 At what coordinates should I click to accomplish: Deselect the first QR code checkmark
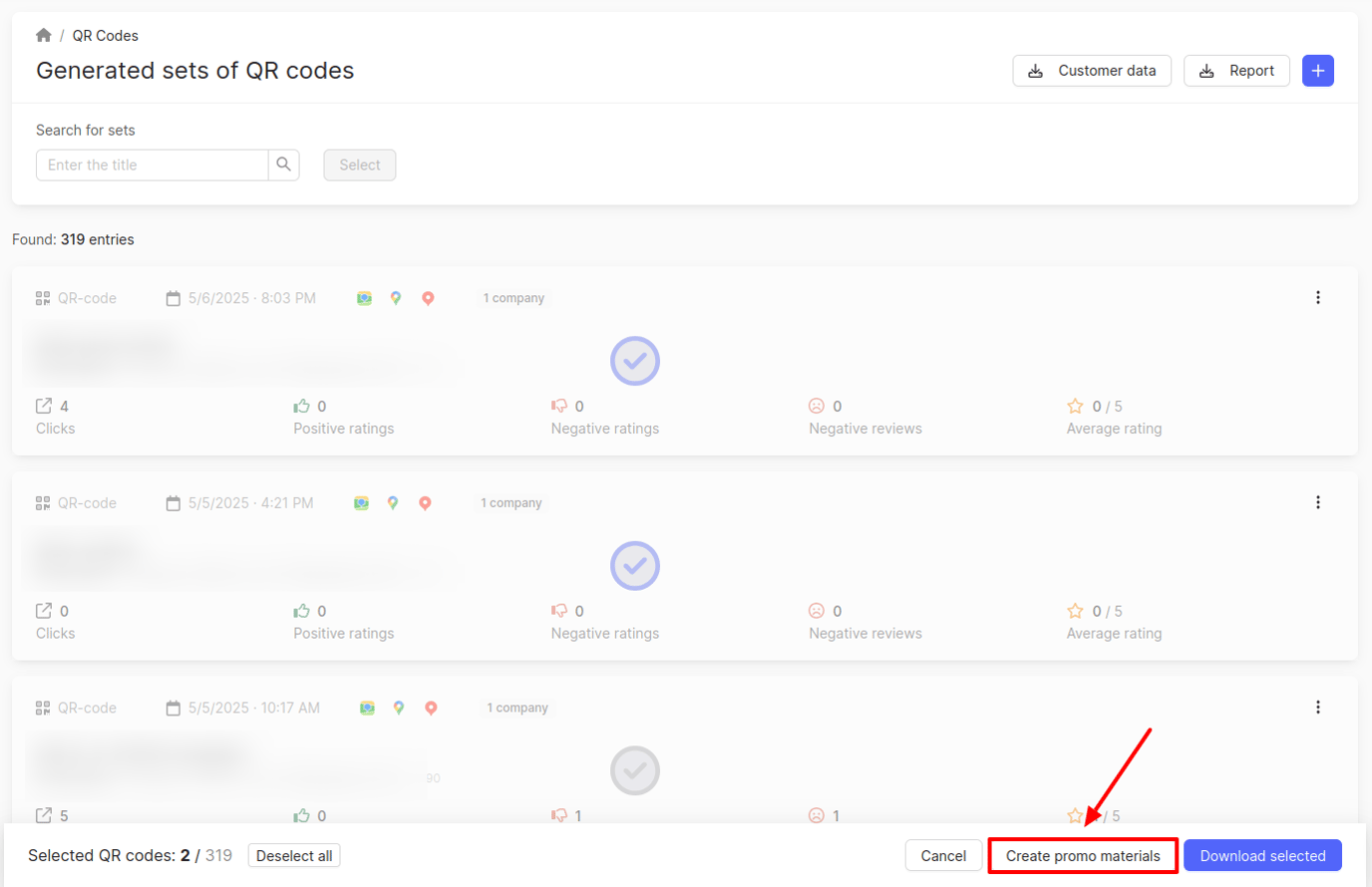coord(635,361)
